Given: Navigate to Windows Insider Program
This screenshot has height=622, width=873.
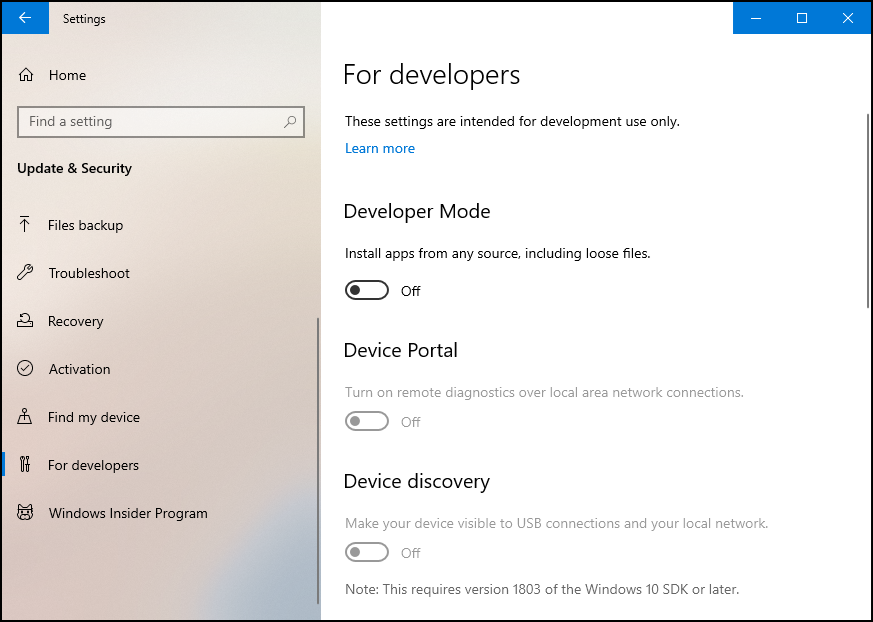Looking at the screenshot, I should [128, 513].
